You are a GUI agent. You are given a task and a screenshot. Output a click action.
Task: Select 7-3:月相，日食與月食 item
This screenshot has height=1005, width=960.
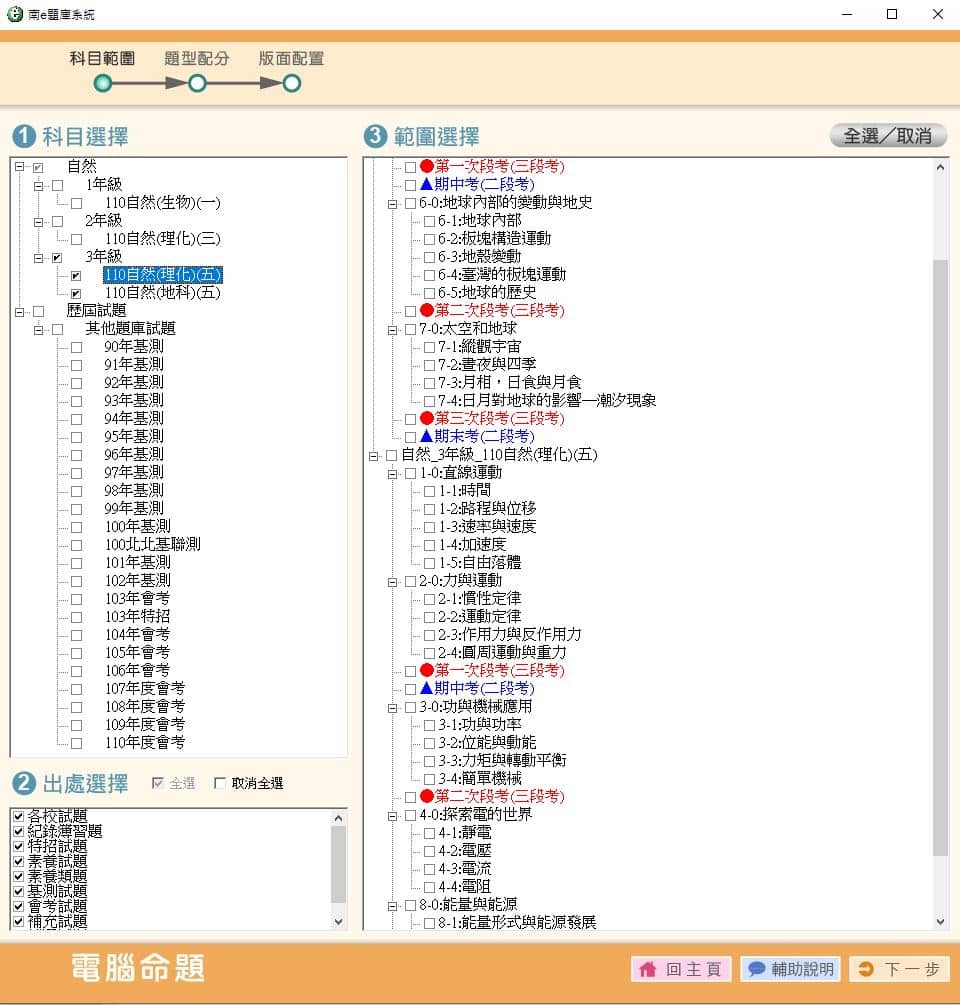509,383
